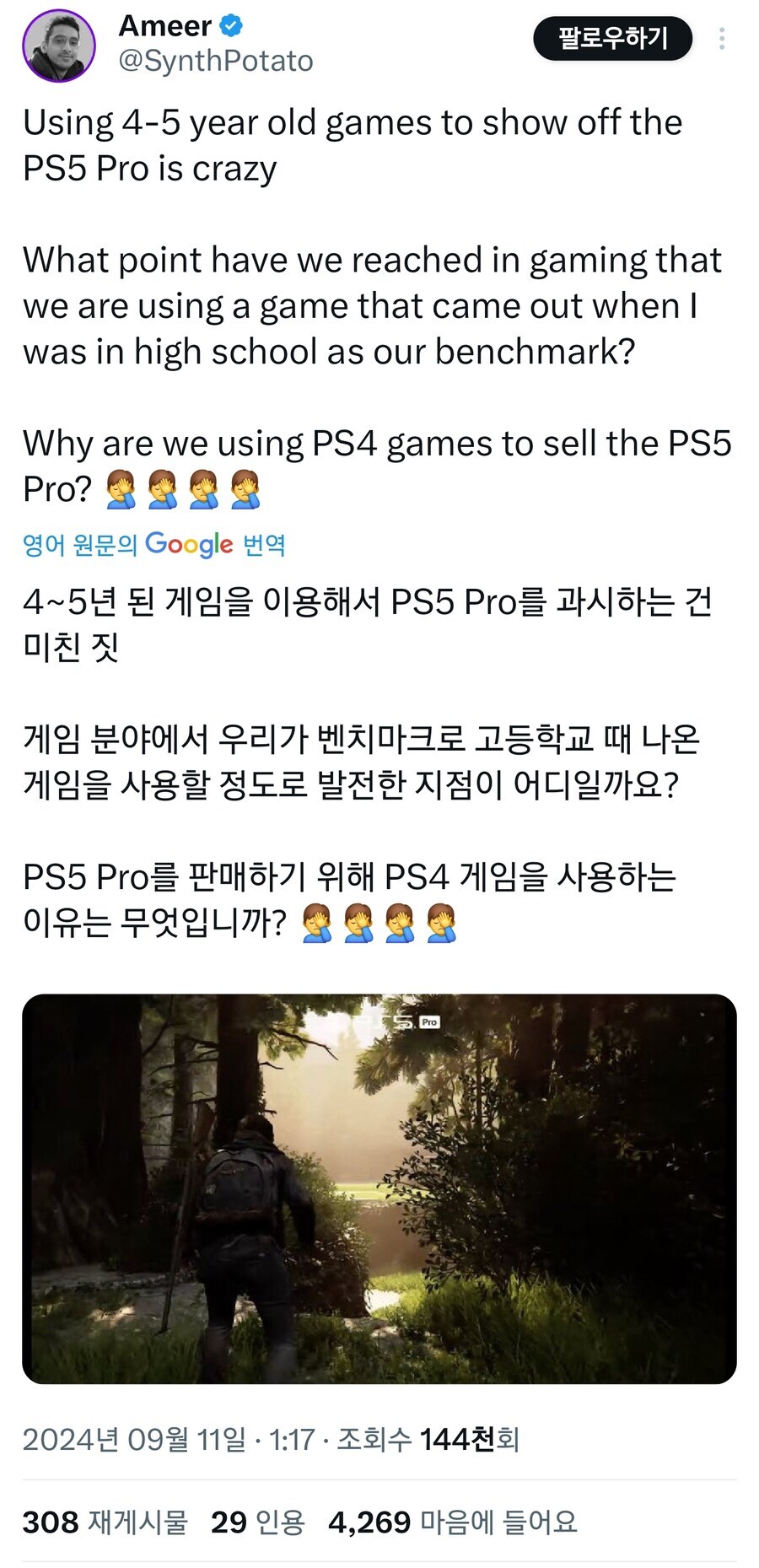Click the first facepalm emoji in English text

[x=121, y=489]
